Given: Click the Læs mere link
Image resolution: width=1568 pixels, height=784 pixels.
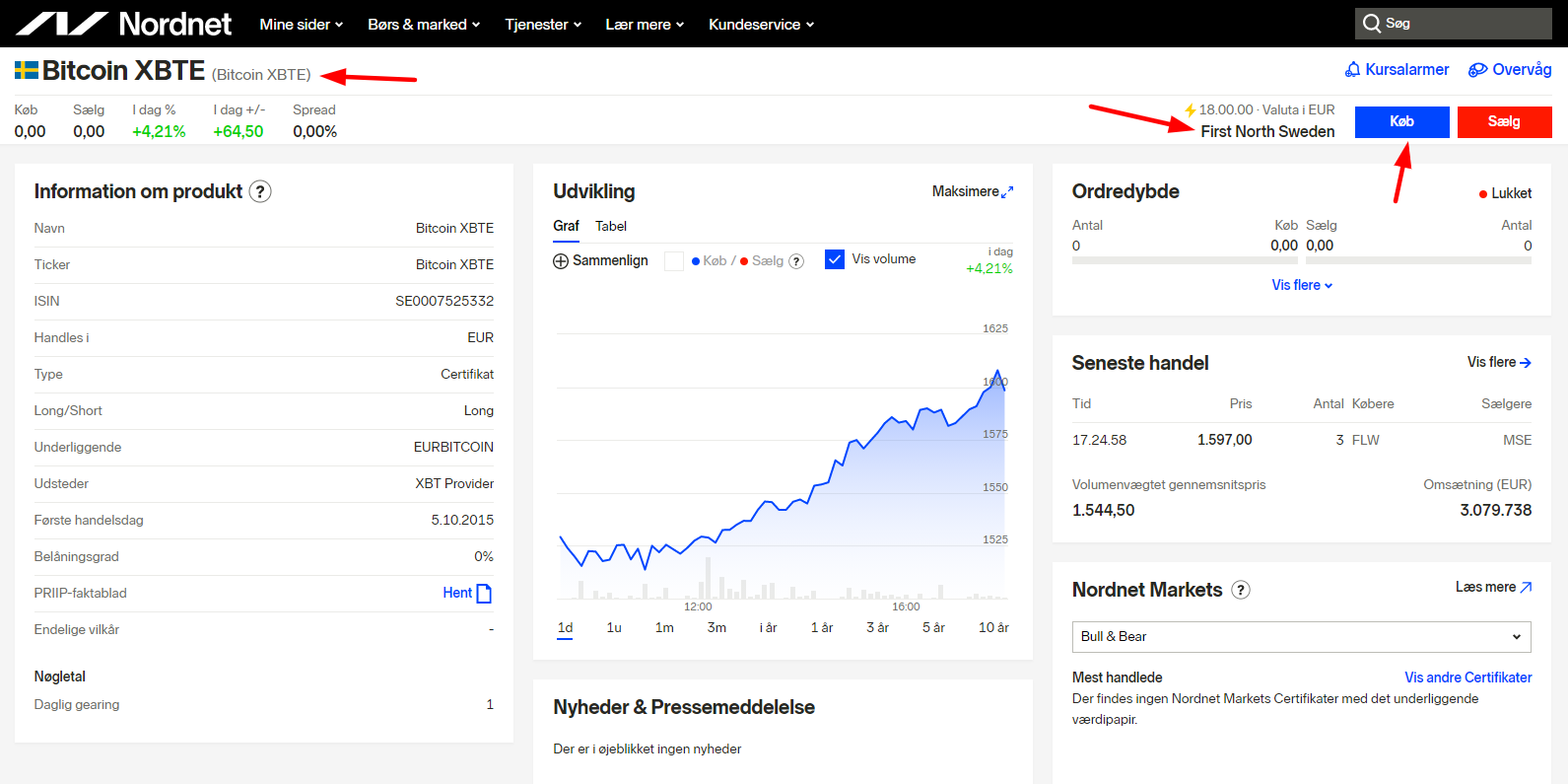Looking at the screenshot, I should (1494, 587).
